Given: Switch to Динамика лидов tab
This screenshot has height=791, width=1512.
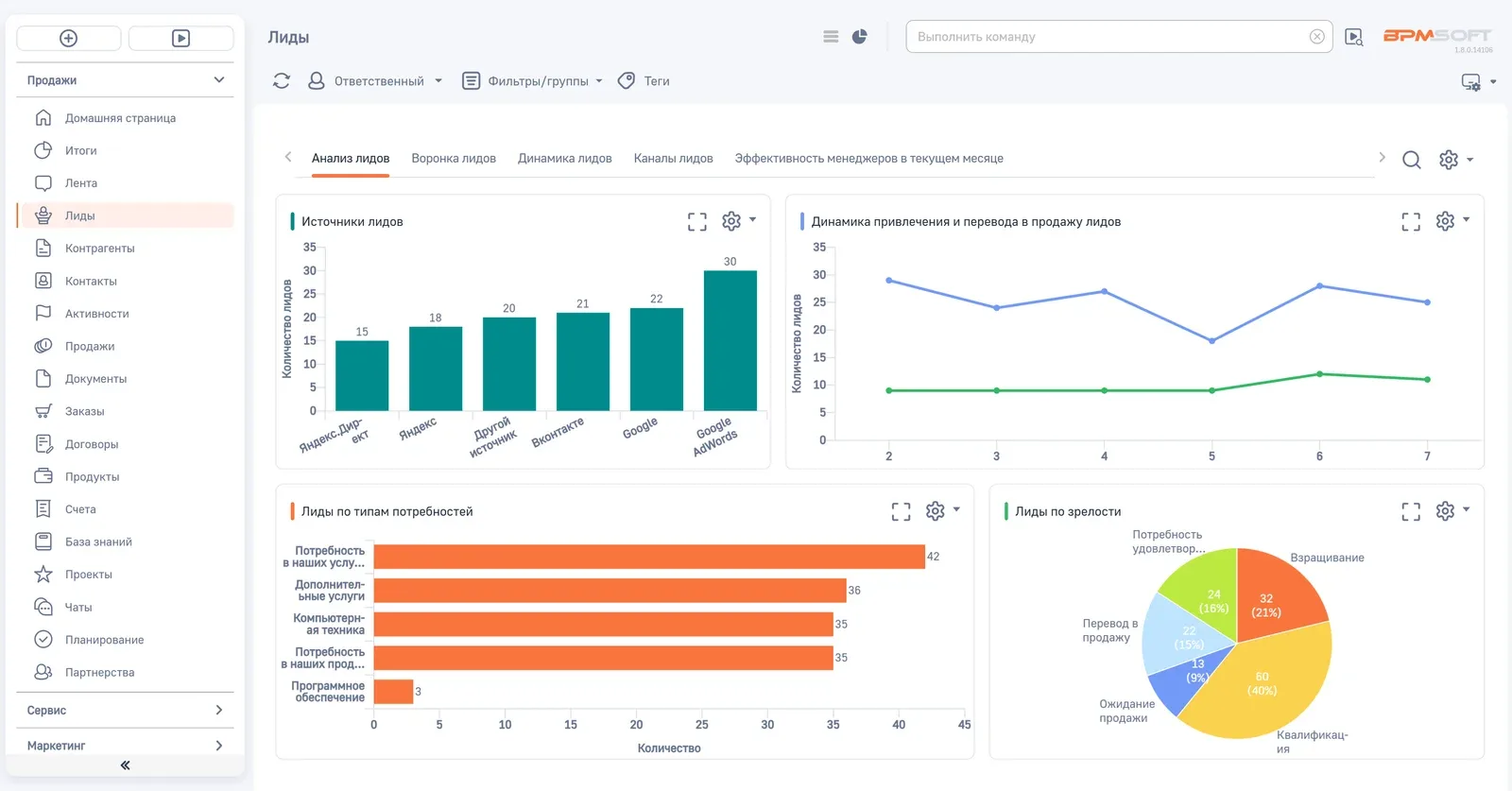Looking at the screenshot, I should 565,159.
